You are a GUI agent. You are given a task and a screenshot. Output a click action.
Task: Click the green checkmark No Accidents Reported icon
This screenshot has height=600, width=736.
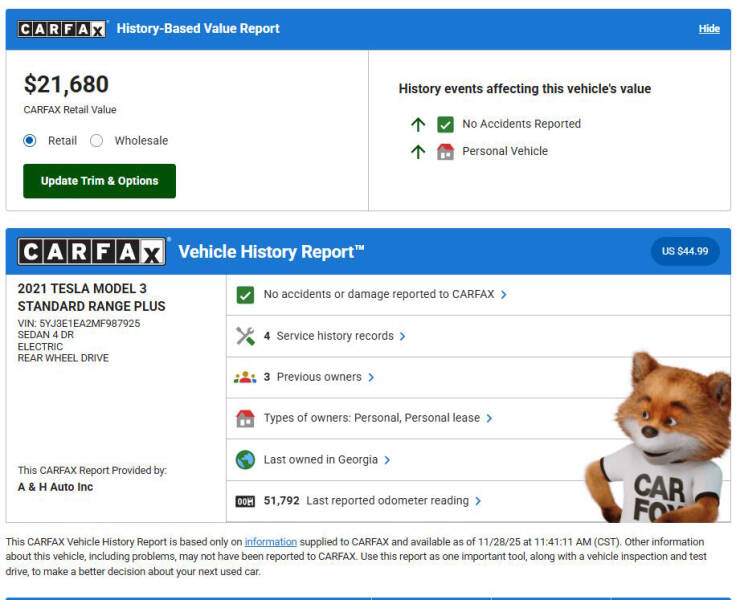point(445,124)
